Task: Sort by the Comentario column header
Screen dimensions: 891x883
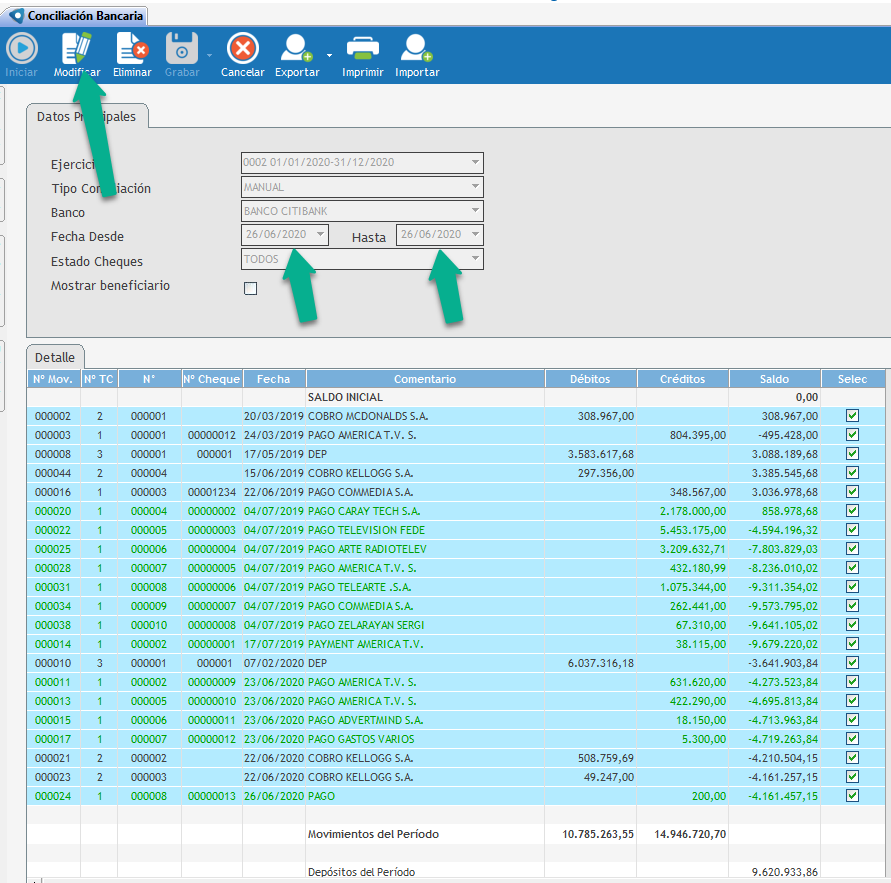Action: [425, 379]
